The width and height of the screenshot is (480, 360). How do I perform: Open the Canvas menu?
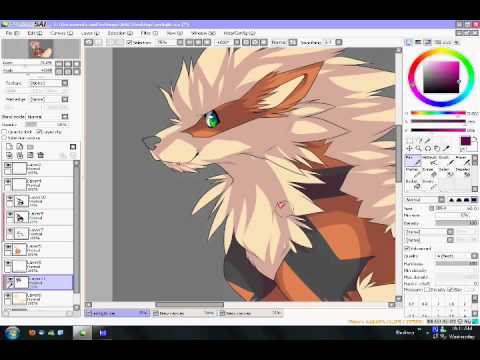click(x=61, y=33)
